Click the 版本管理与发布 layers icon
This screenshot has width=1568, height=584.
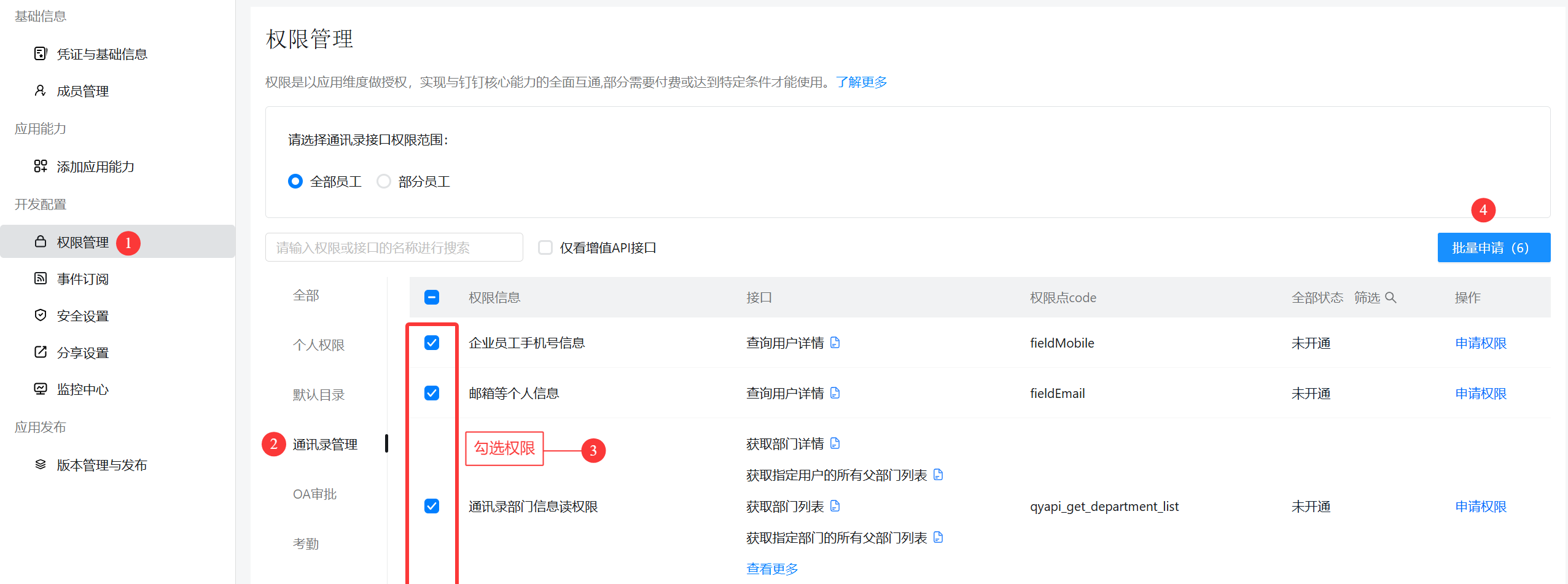pos(41,465)
